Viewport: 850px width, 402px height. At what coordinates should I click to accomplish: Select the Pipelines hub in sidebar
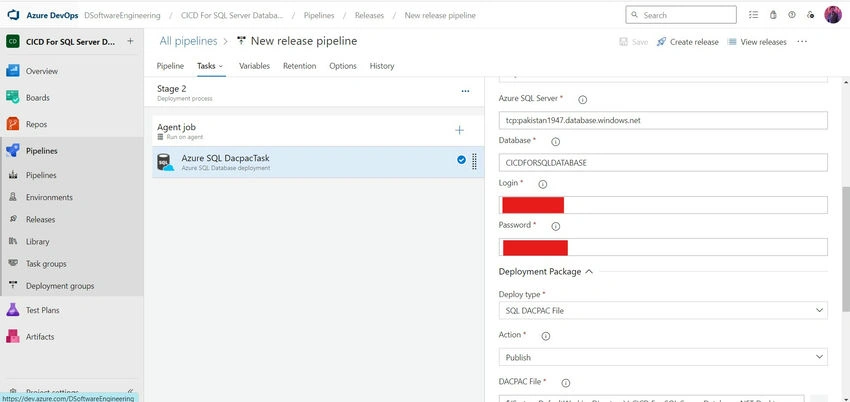click(41, 151)
